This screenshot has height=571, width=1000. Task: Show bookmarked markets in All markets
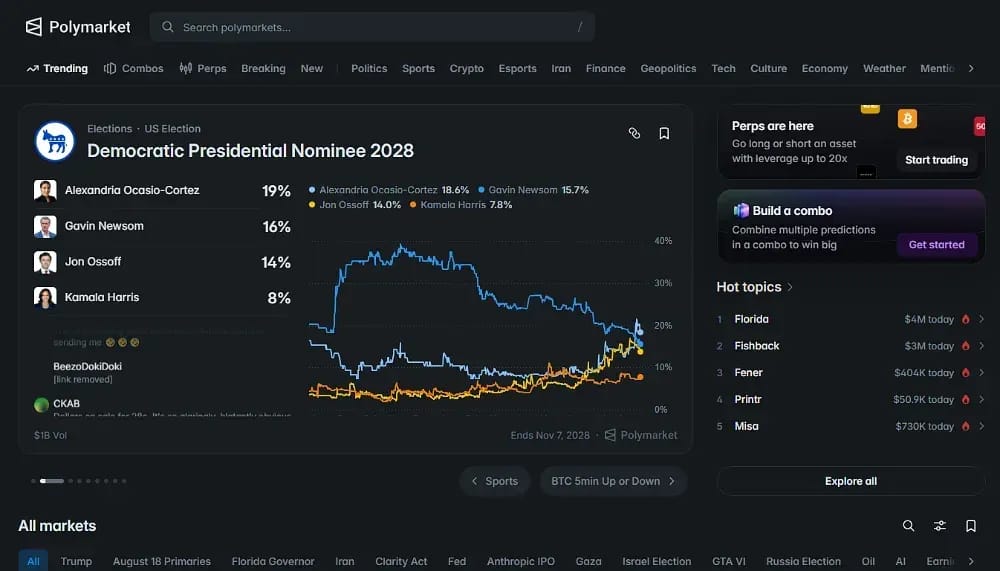pos(971,526)
